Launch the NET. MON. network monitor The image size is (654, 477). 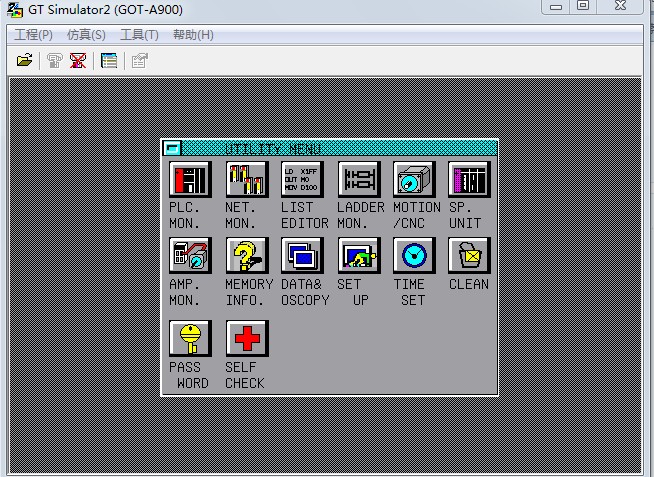point(246,181)
